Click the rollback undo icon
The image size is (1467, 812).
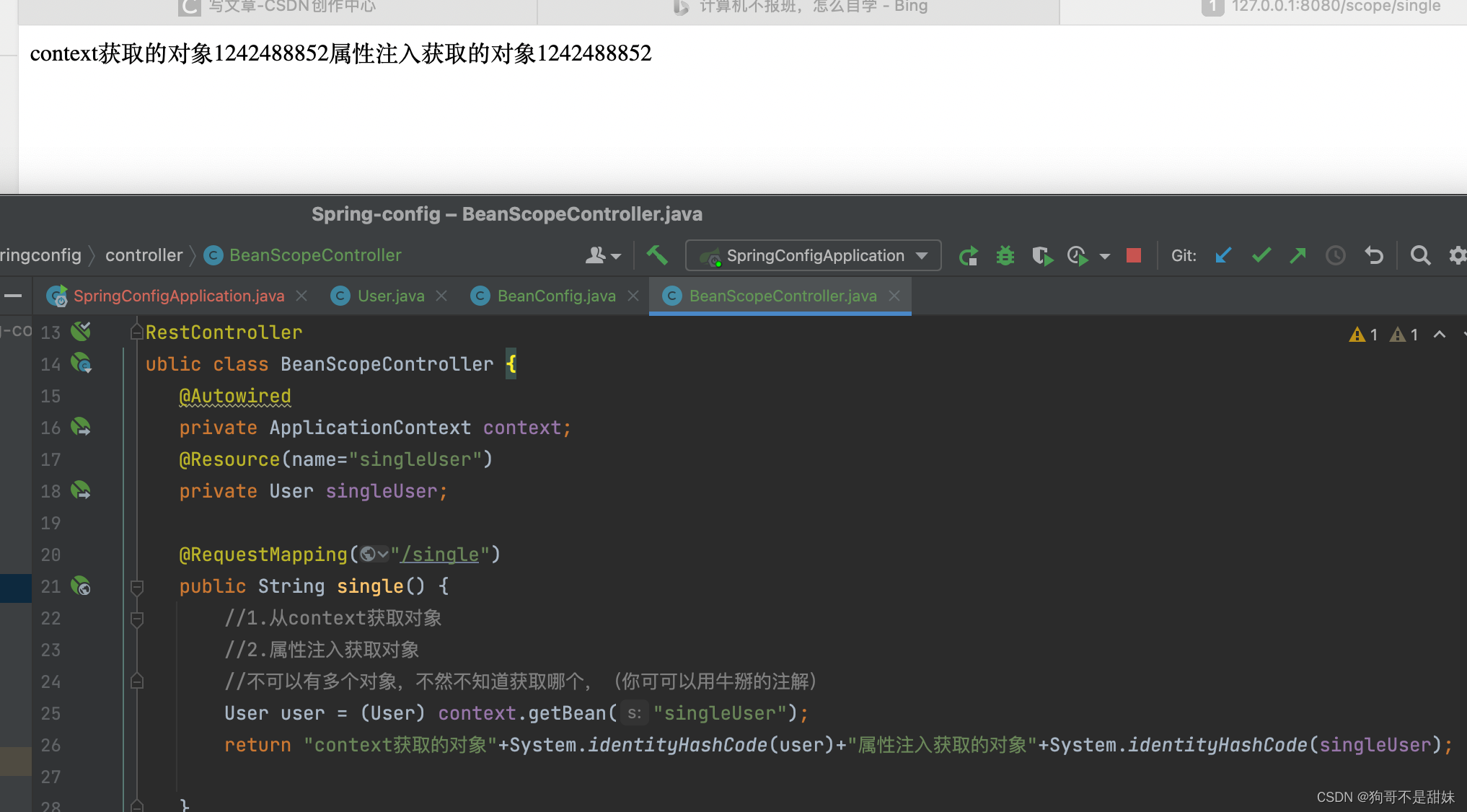1374,255
